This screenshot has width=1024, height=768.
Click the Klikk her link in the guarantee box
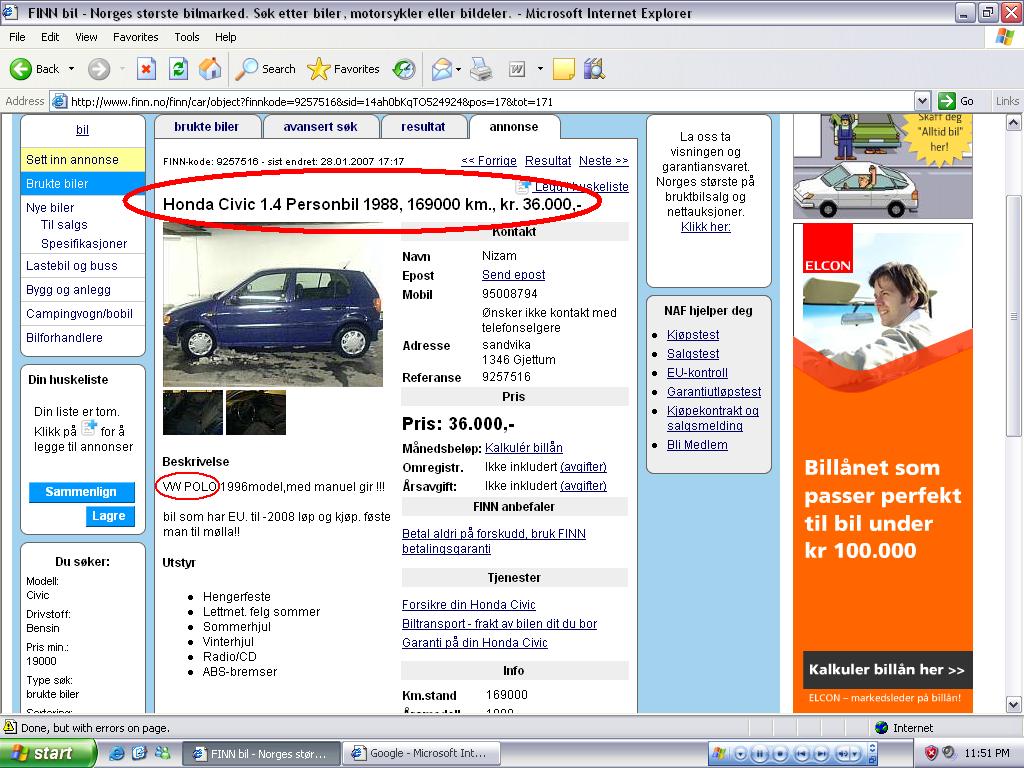[706, 227]
